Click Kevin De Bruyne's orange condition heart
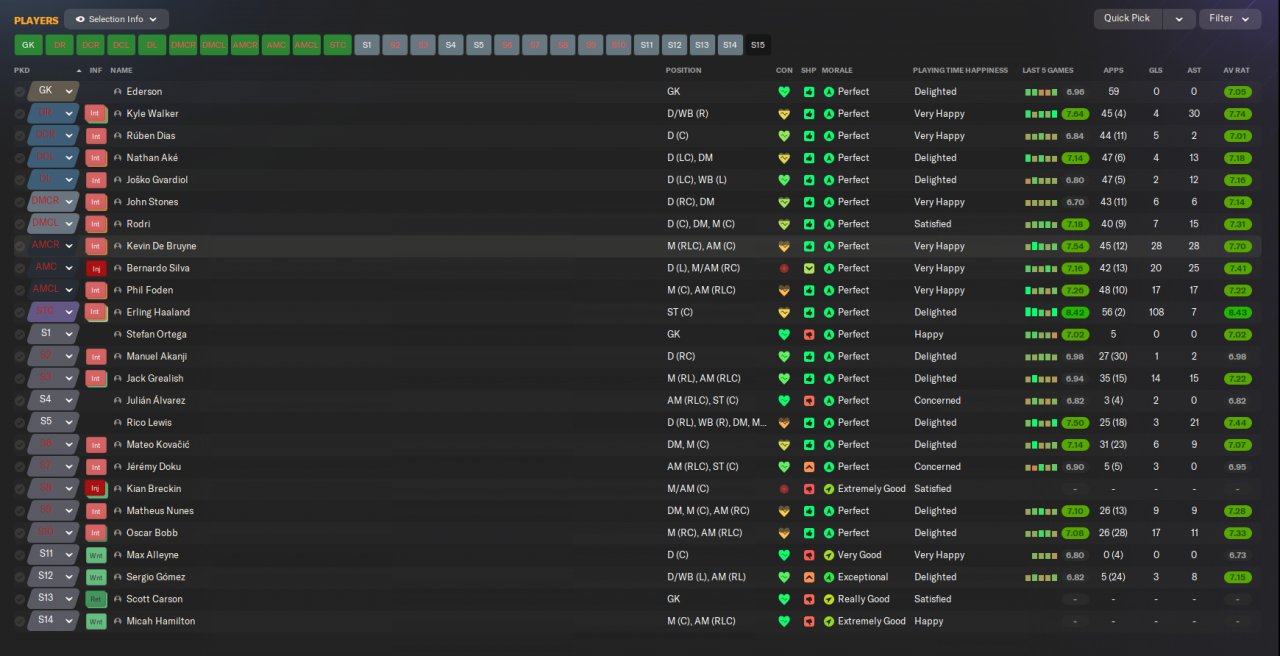1280x656 pixels. 784,246
